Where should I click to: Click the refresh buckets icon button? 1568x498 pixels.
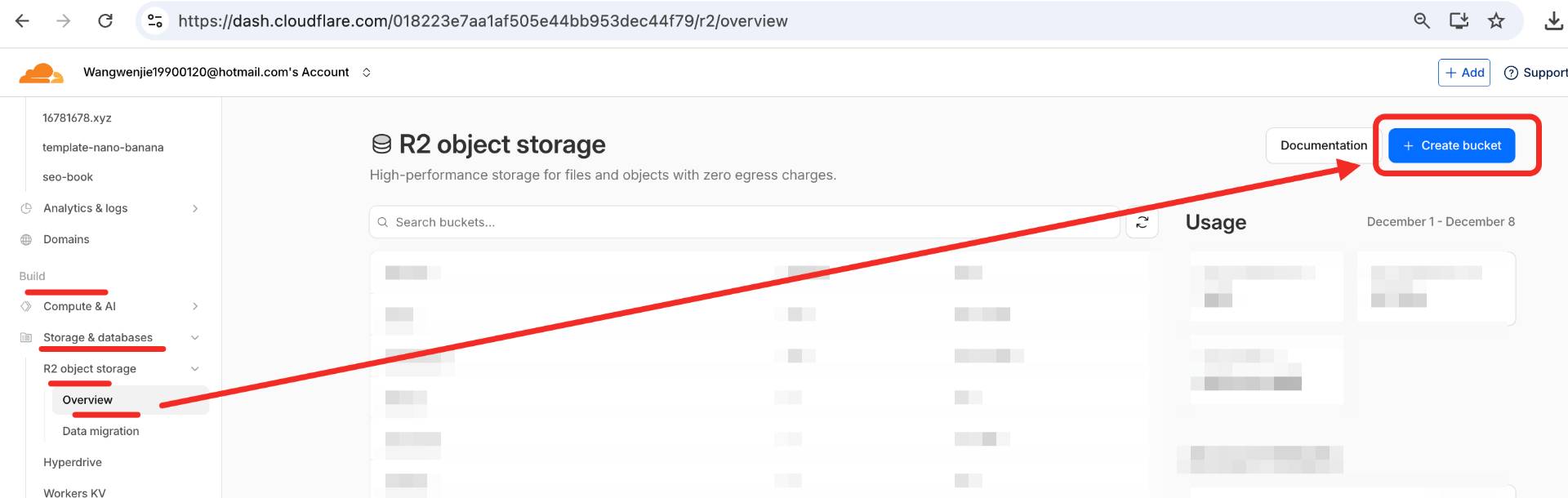click(x=1142, y=222)
